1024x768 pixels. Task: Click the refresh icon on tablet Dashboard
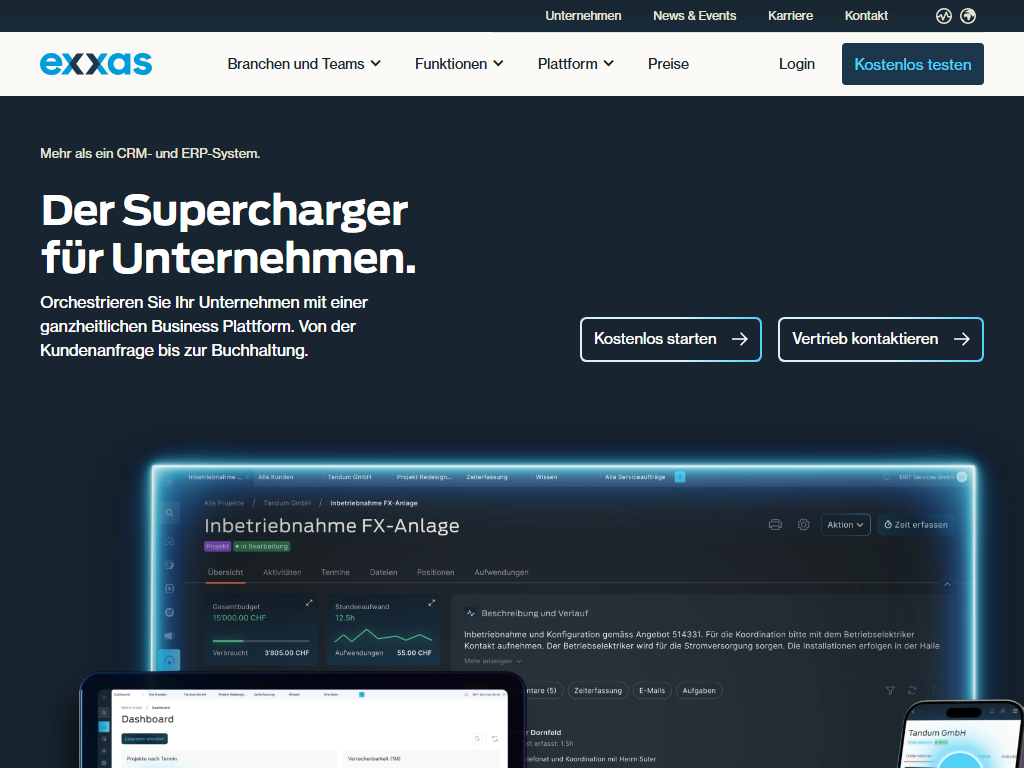pos(495,739)
